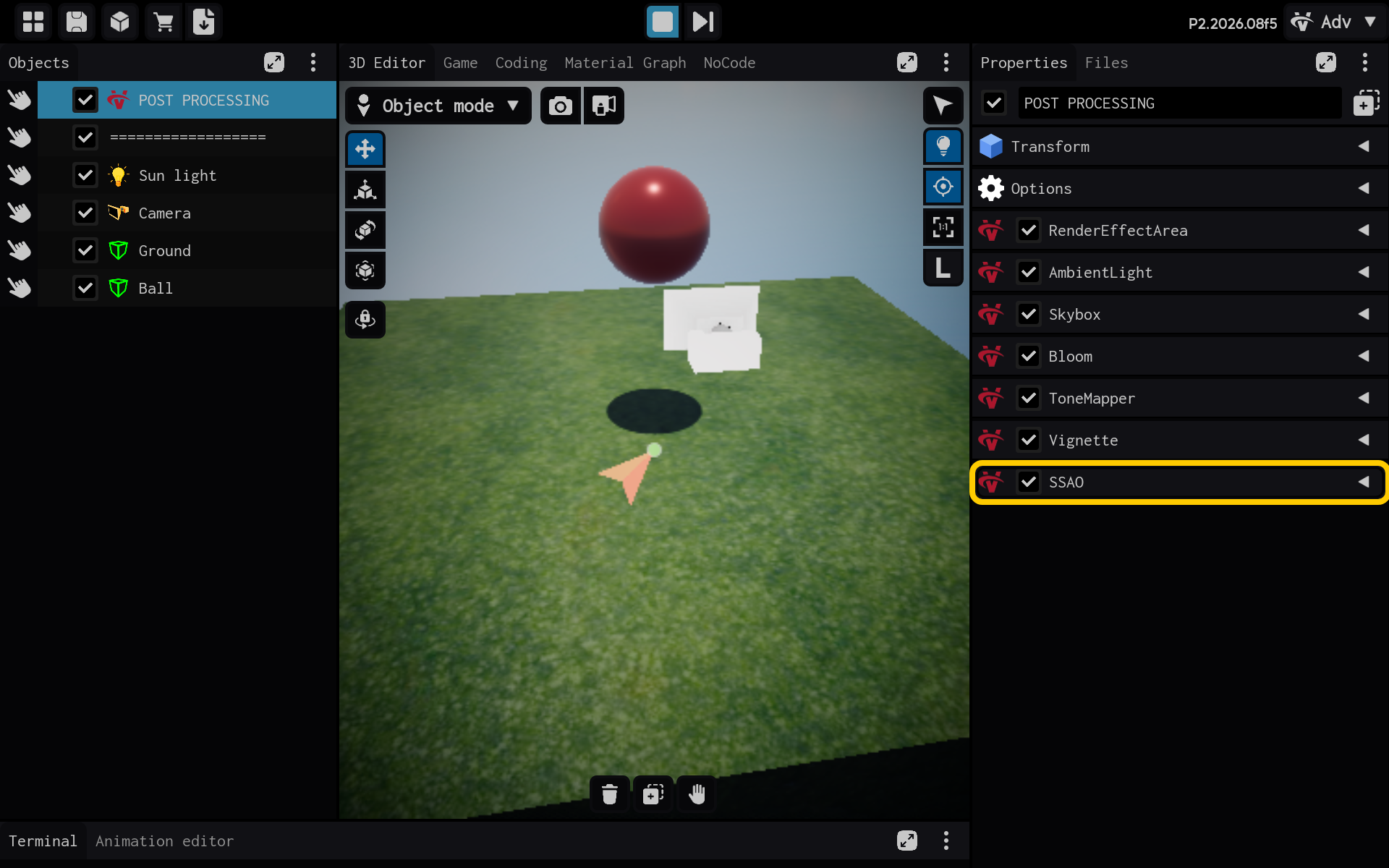Viewport: 1389px width, 868px height.
Task: Toggle the focus target icon
Action: pos(943,187)
